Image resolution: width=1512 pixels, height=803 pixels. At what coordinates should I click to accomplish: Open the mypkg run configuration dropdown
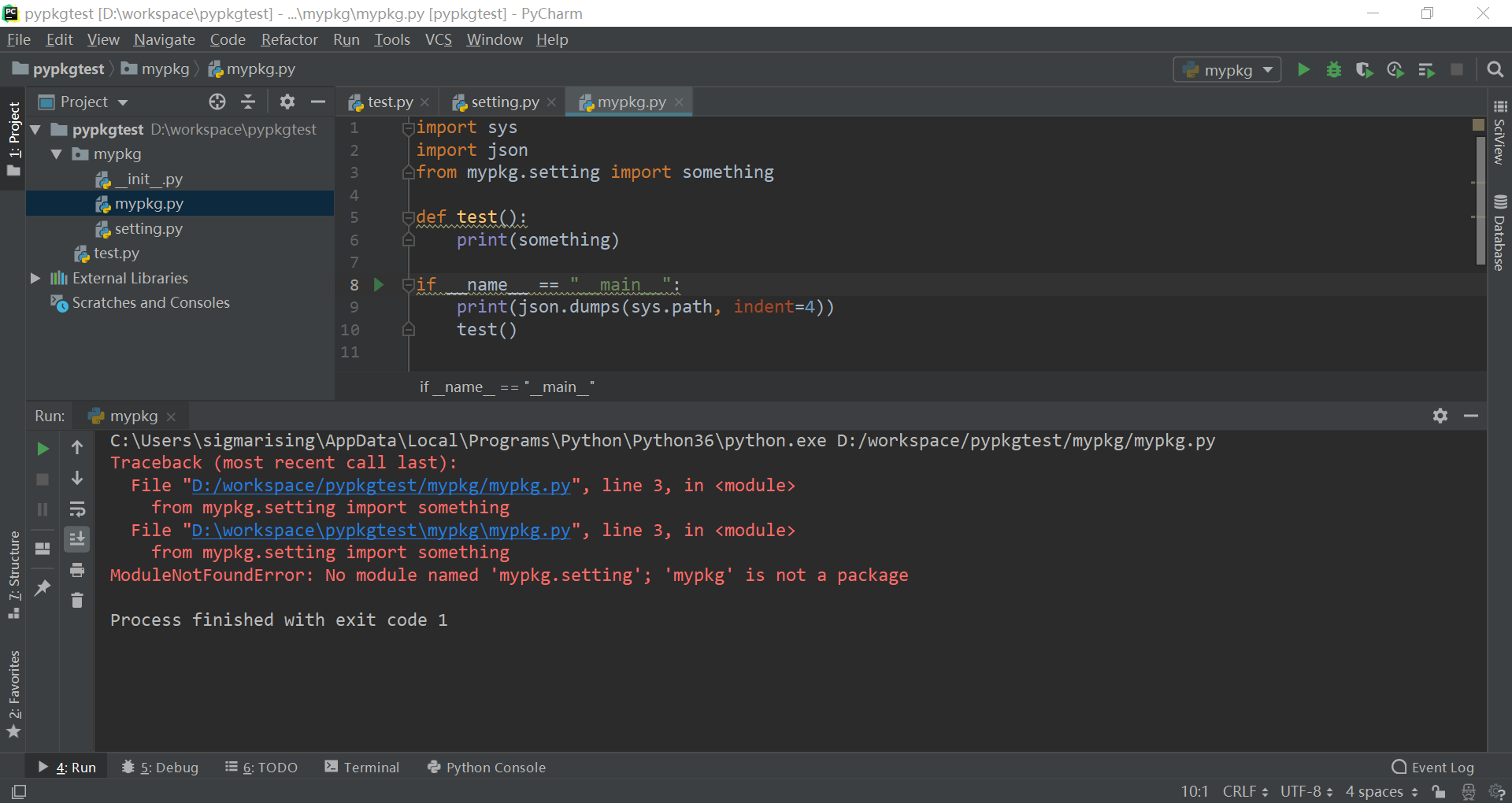(x=1227, y=70)
